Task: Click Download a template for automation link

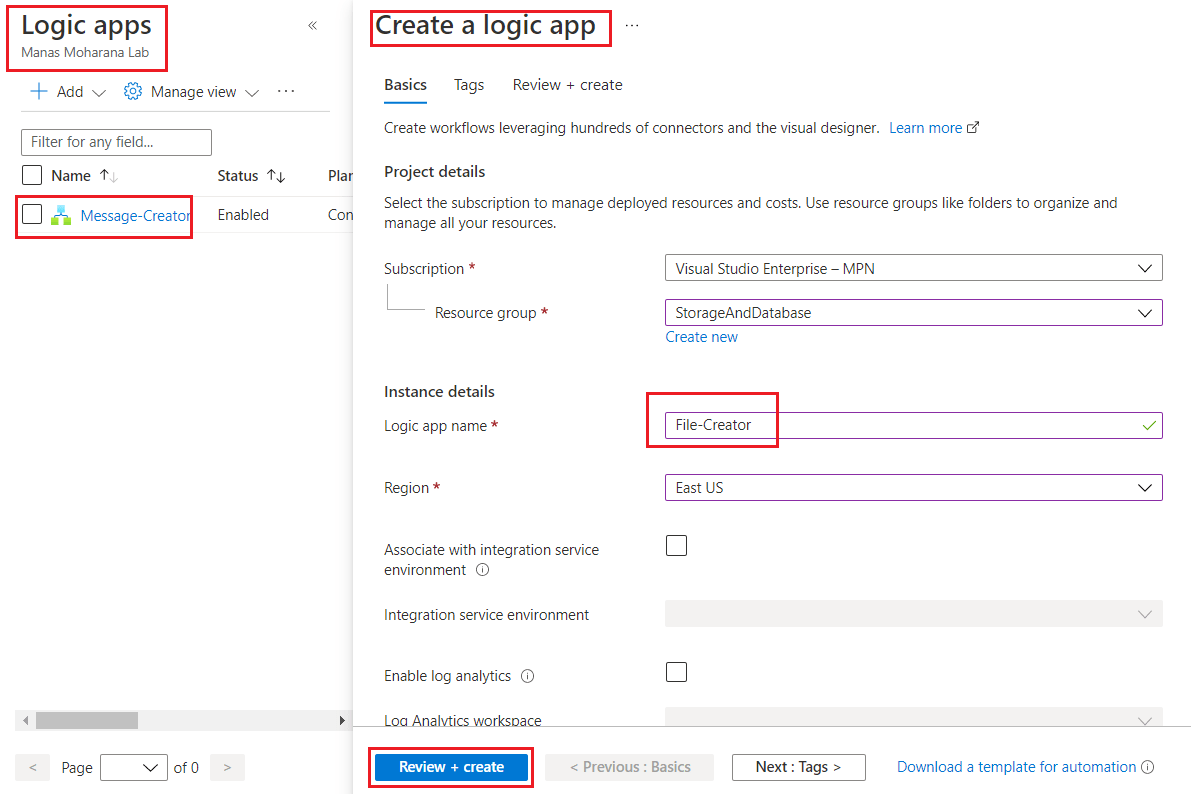Action: point(1016,767)
